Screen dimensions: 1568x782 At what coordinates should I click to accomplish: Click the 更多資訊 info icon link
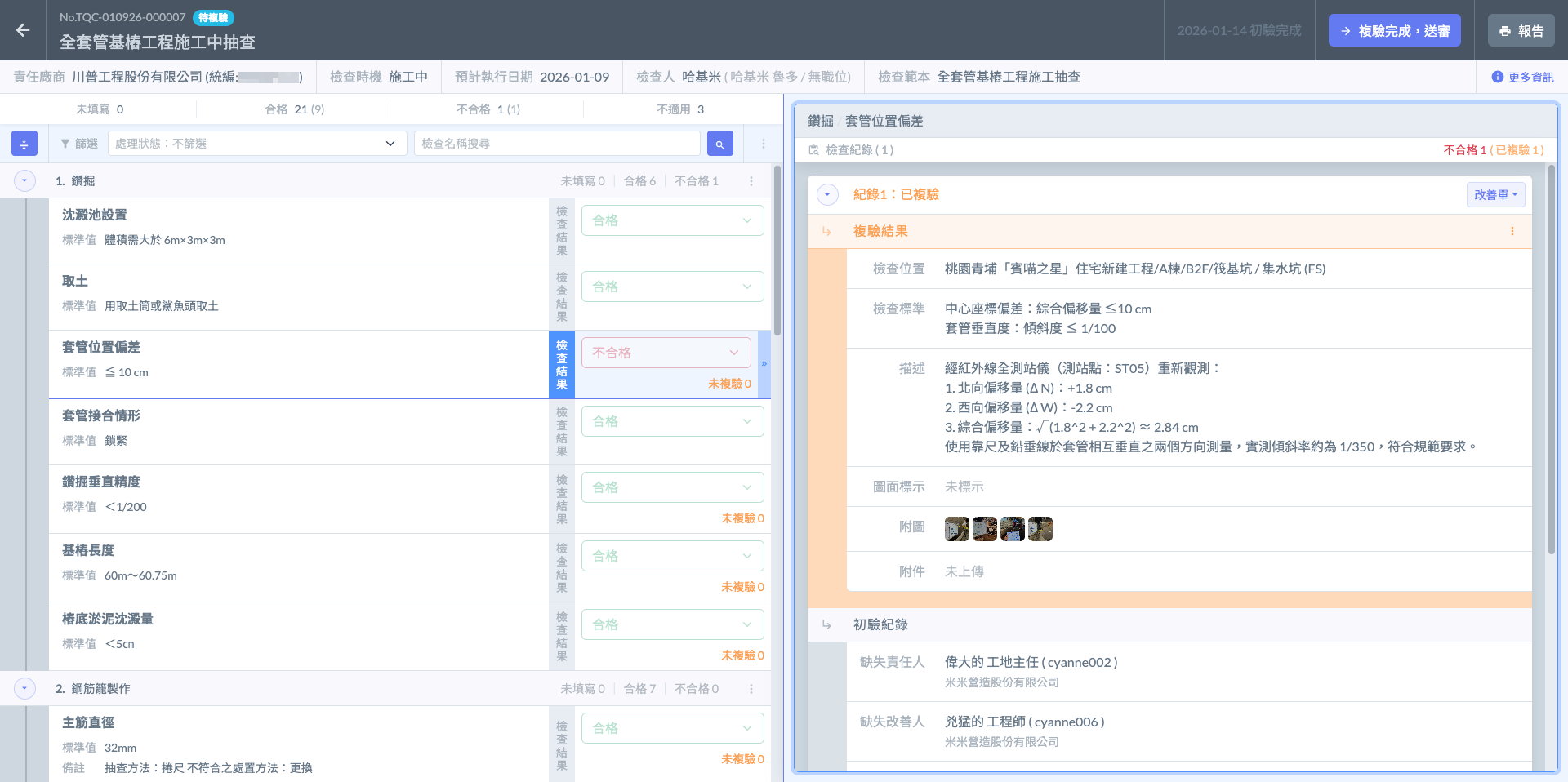point(1522,77)
